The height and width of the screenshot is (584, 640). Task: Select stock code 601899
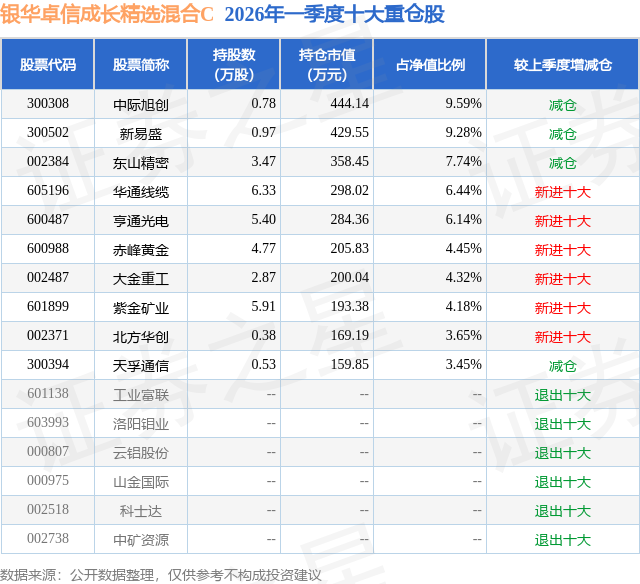[x=48, y=306]
